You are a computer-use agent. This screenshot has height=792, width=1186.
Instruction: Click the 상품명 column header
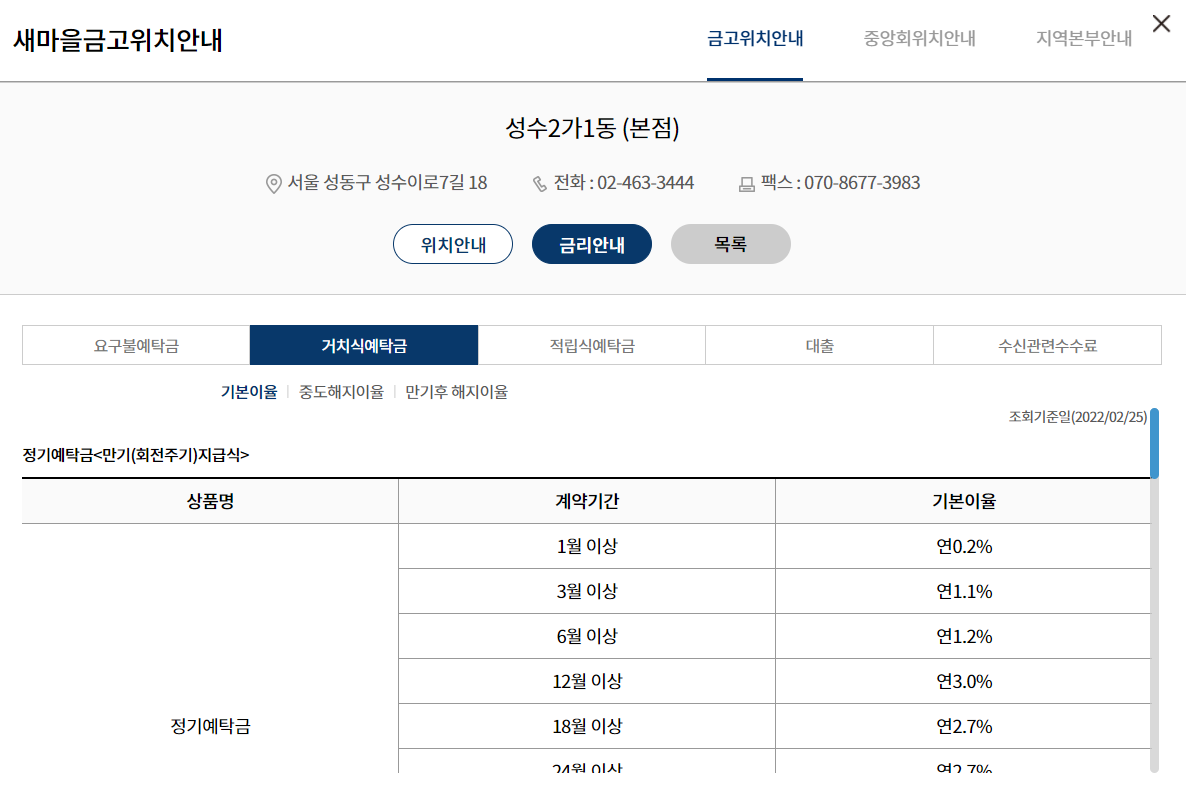pos(210,501)
